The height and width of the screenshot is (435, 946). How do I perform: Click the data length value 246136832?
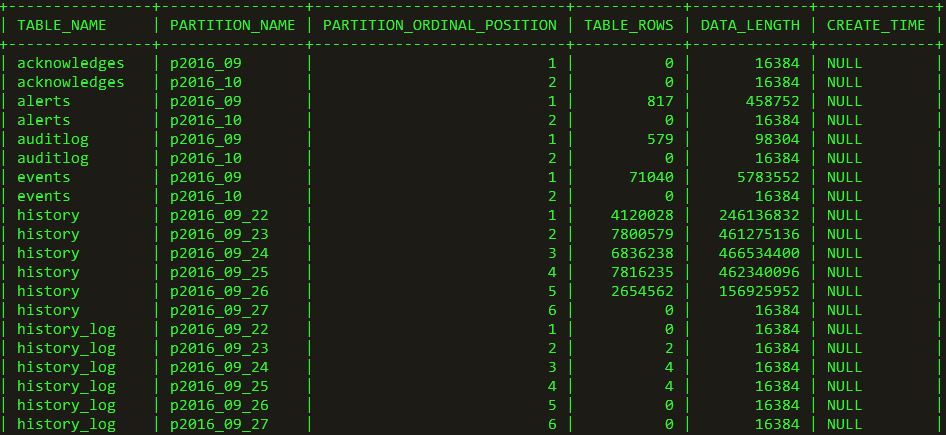(760, 215)
